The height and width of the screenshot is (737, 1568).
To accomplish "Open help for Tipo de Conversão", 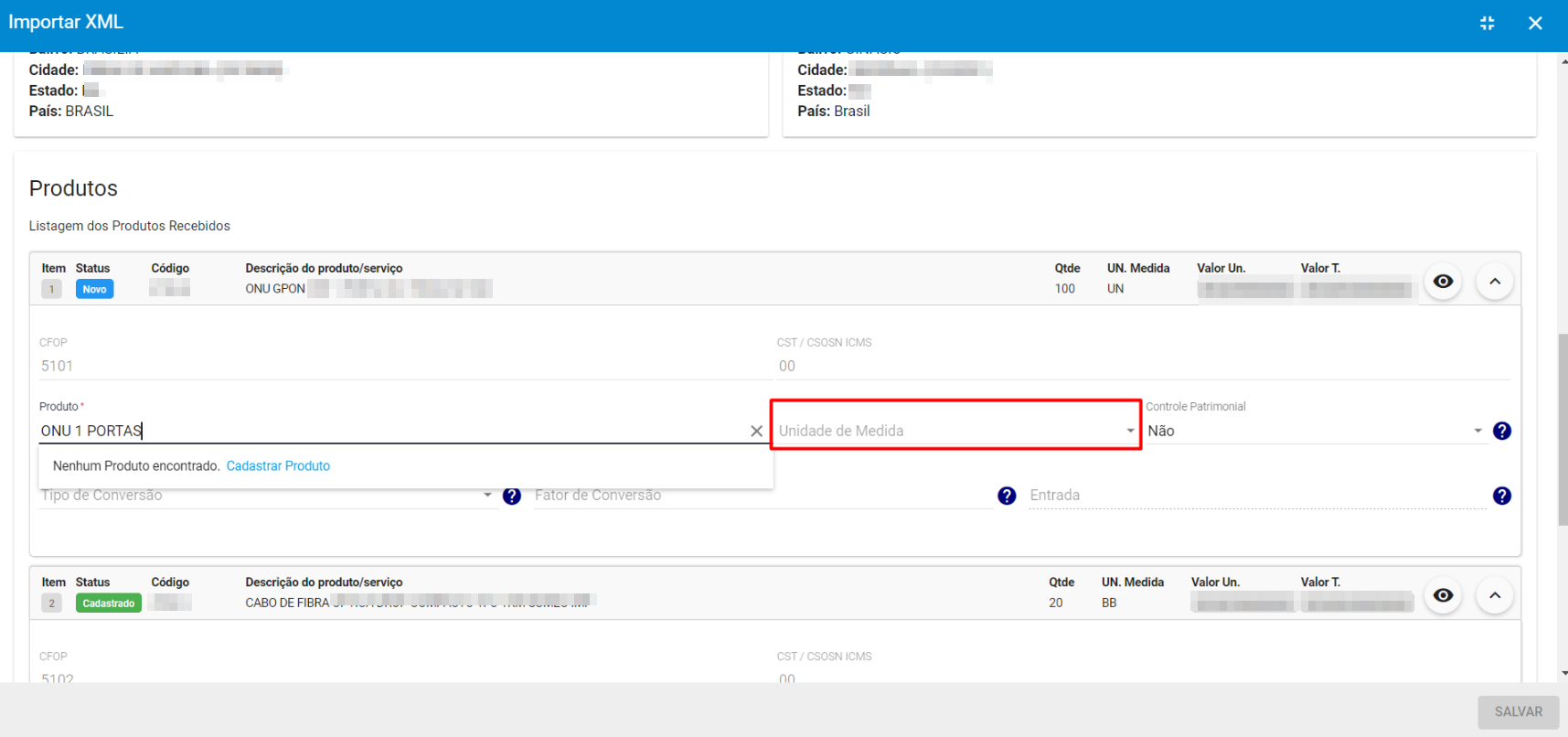I will click(512, 496).
